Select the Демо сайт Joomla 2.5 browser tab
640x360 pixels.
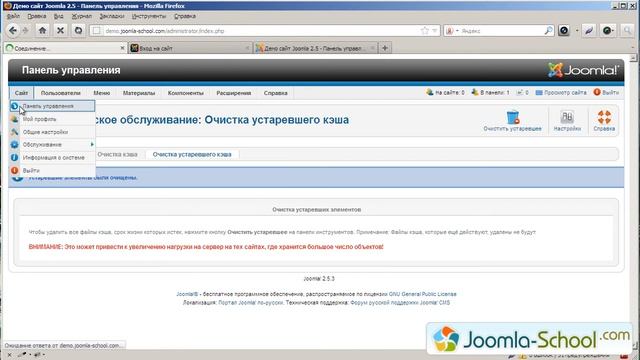pyautogui.click(x=315, y=48)
